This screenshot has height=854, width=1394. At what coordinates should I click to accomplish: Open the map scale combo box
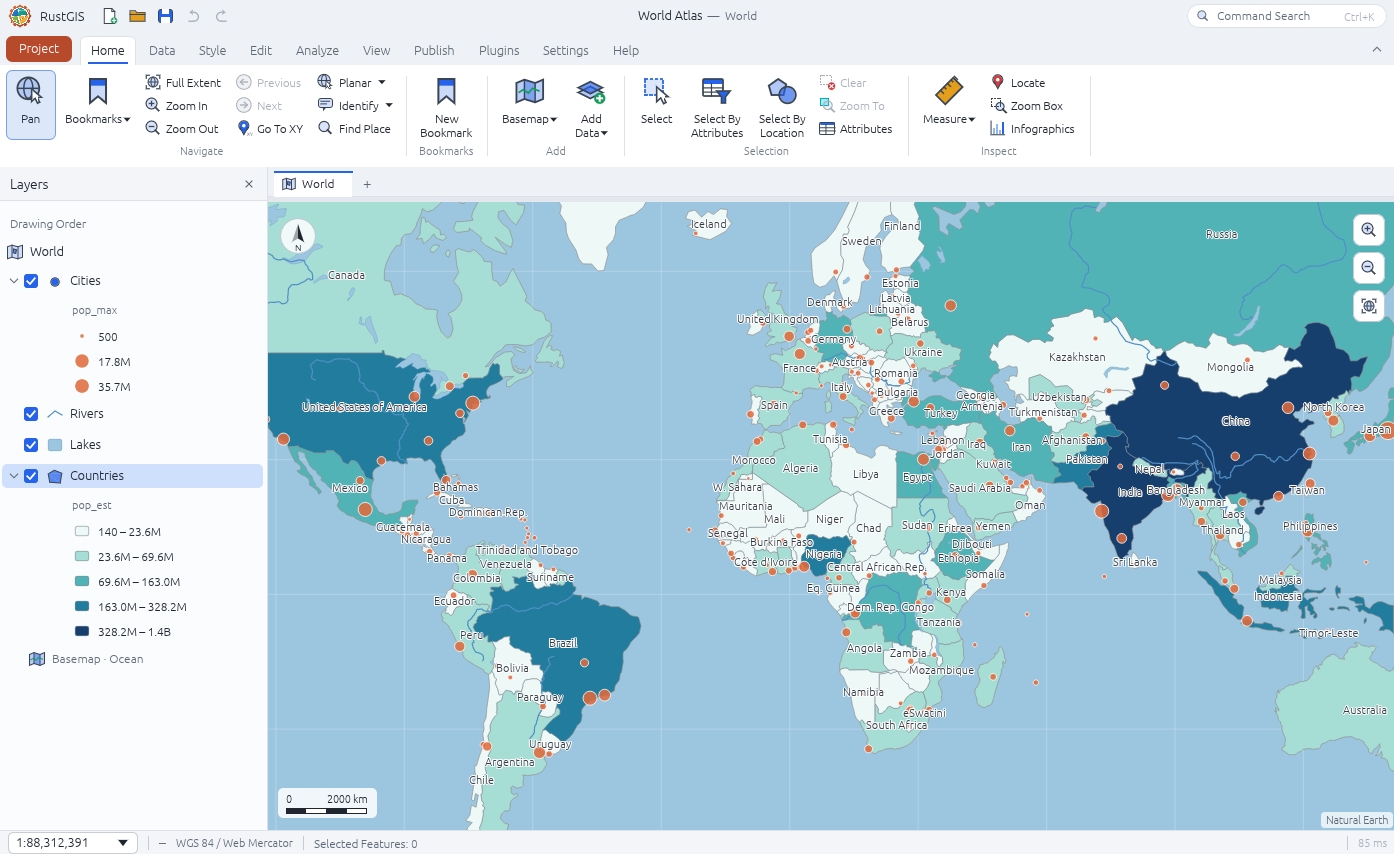[x=73, y=843]
